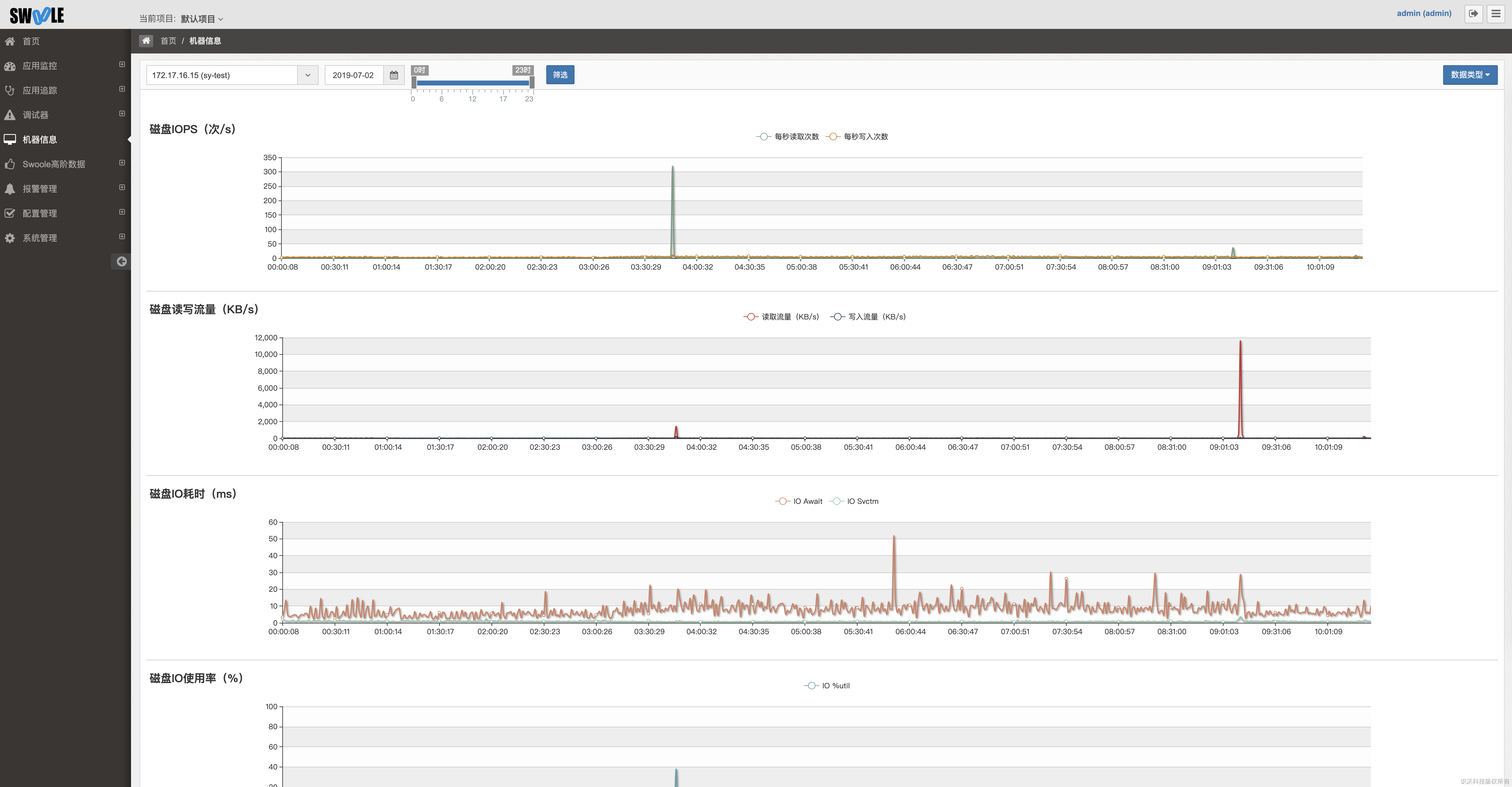This screenshot has height=787, width=1512.
Task: Open the 数据类型 dropdown button
Action: pos(1470,74)
